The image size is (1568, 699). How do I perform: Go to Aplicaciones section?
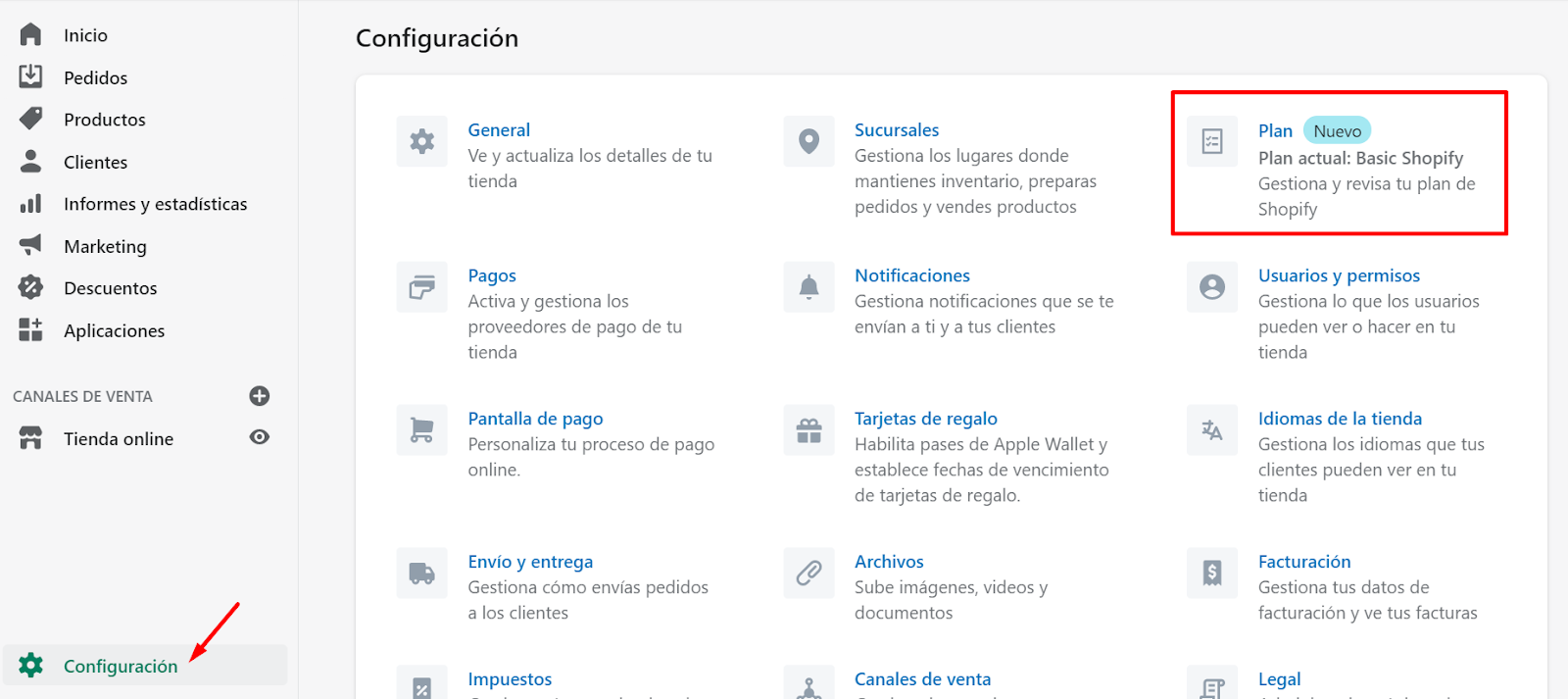tap(114, 330)
